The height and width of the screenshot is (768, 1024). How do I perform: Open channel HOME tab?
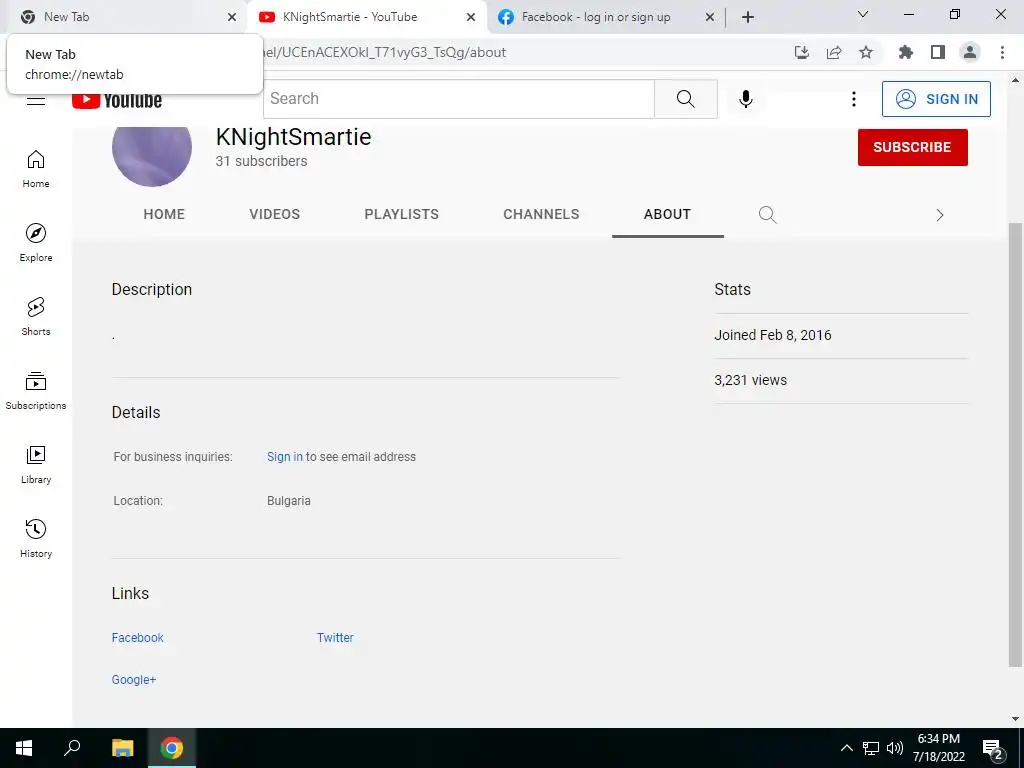point(164,214)
